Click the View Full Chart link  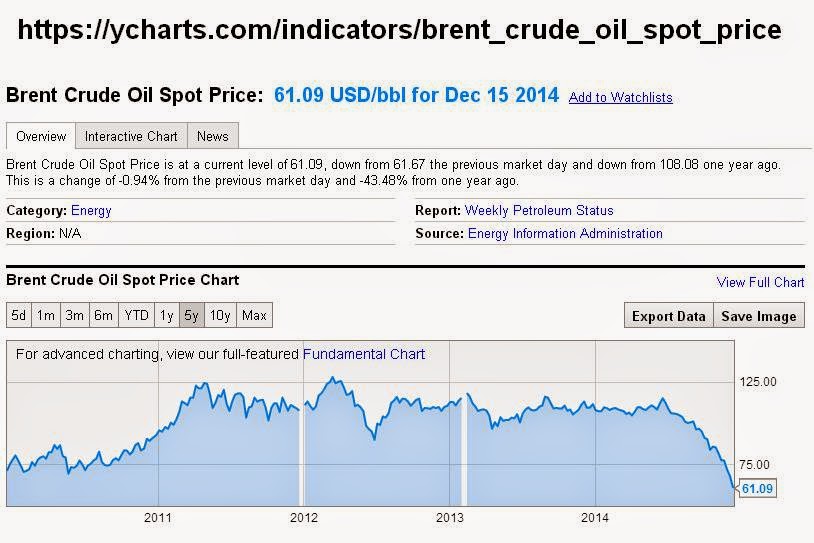pyautogui.click(x=760, y=283)
